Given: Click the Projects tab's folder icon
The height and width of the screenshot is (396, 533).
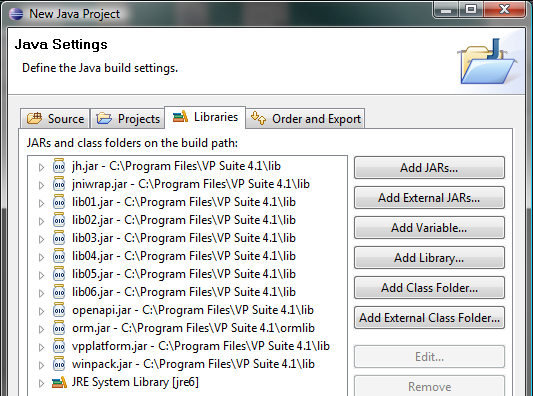Looking at the screenshot, I should coord(104,118).
